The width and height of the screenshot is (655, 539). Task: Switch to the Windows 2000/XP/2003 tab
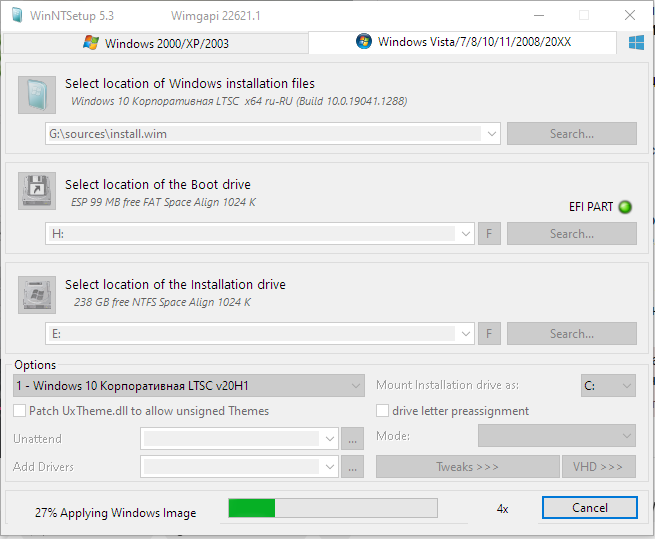[x=156, y=43]
